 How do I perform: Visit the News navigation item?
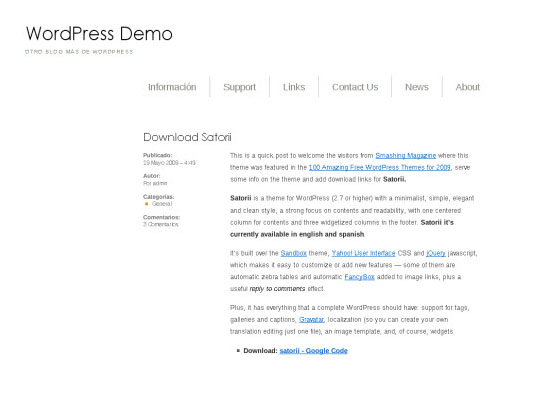point(417,87)
